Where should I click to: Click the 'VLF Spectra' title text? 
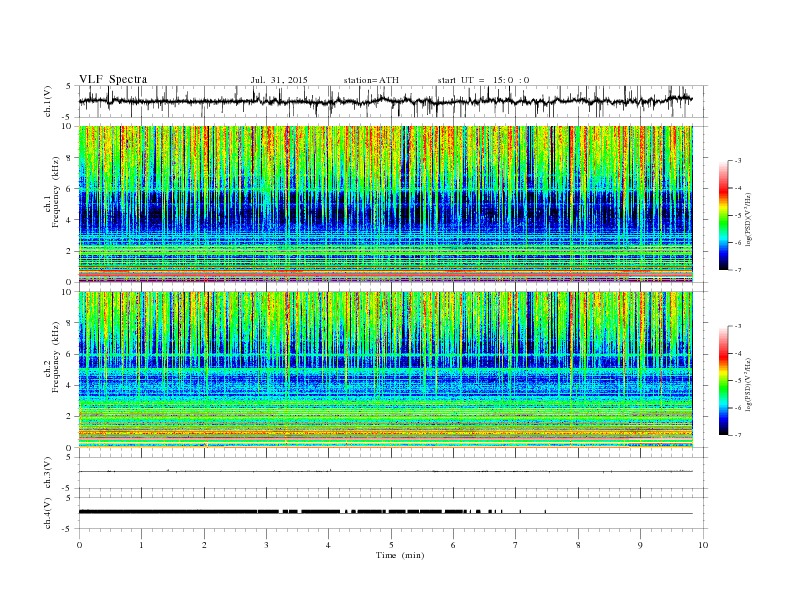coord(113,79)
